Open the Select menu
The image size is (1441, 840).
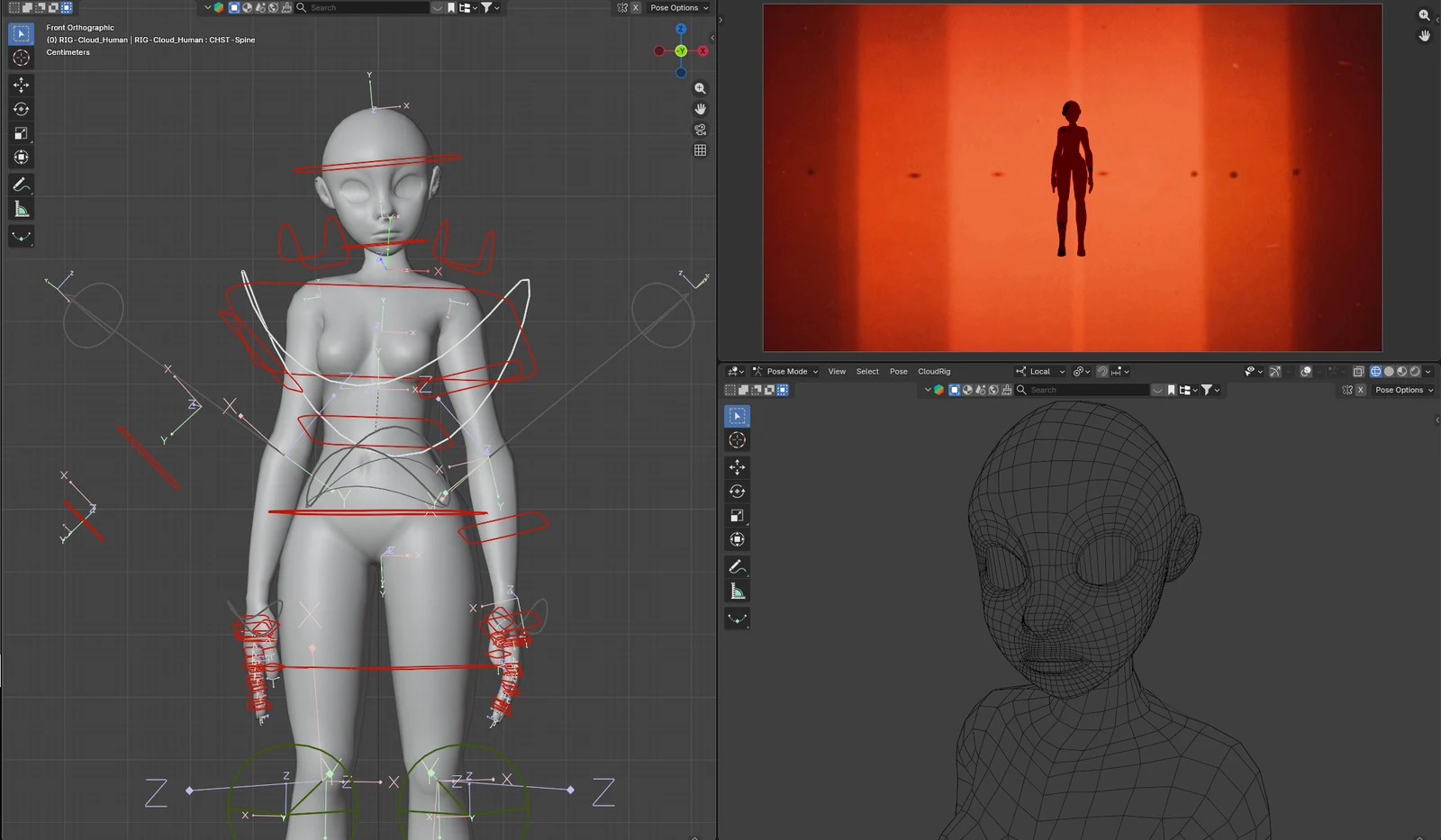[867, 371]
